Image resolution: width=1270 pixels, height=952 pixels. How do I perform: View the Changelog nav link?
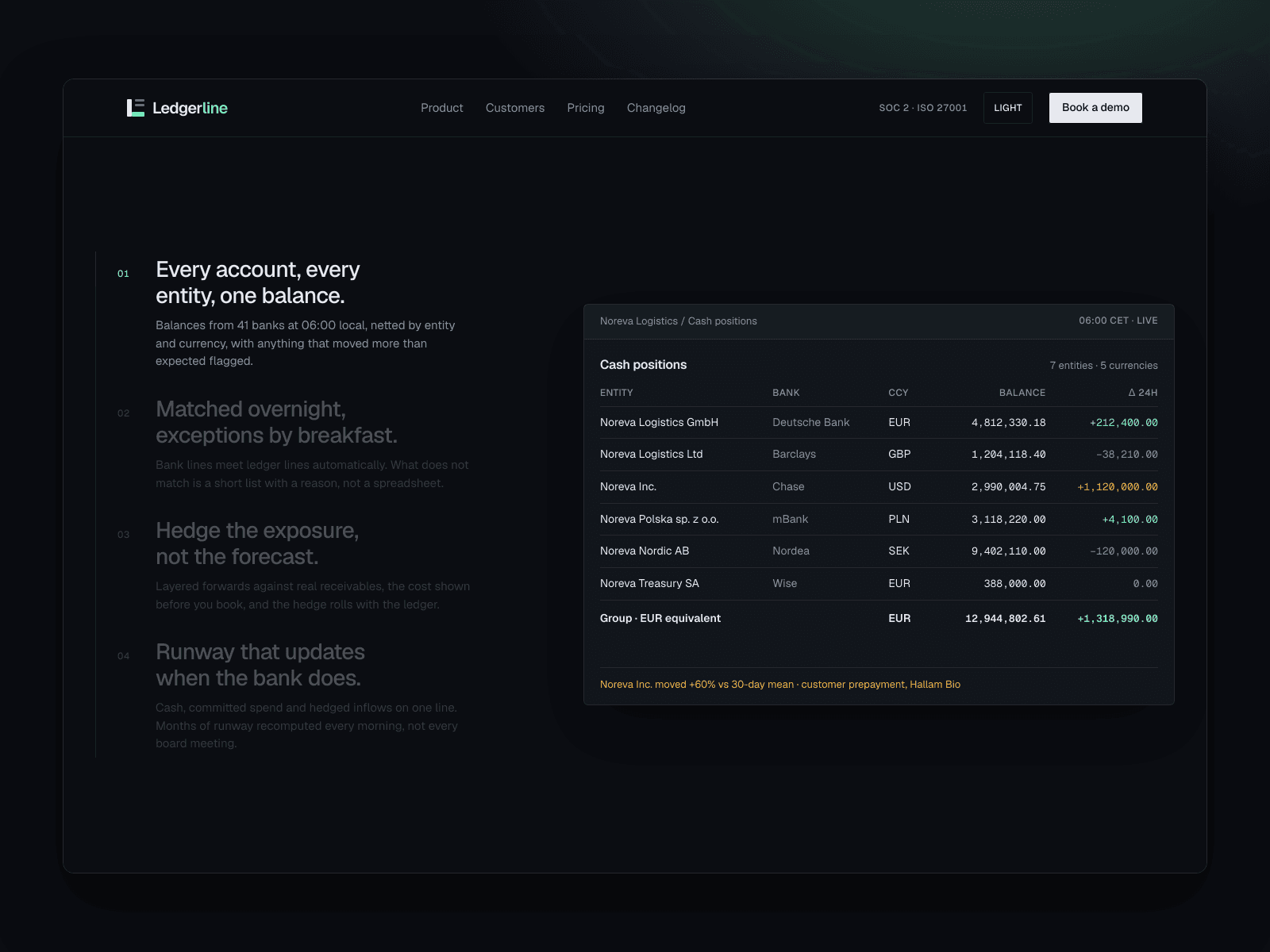tap(656, 108)
